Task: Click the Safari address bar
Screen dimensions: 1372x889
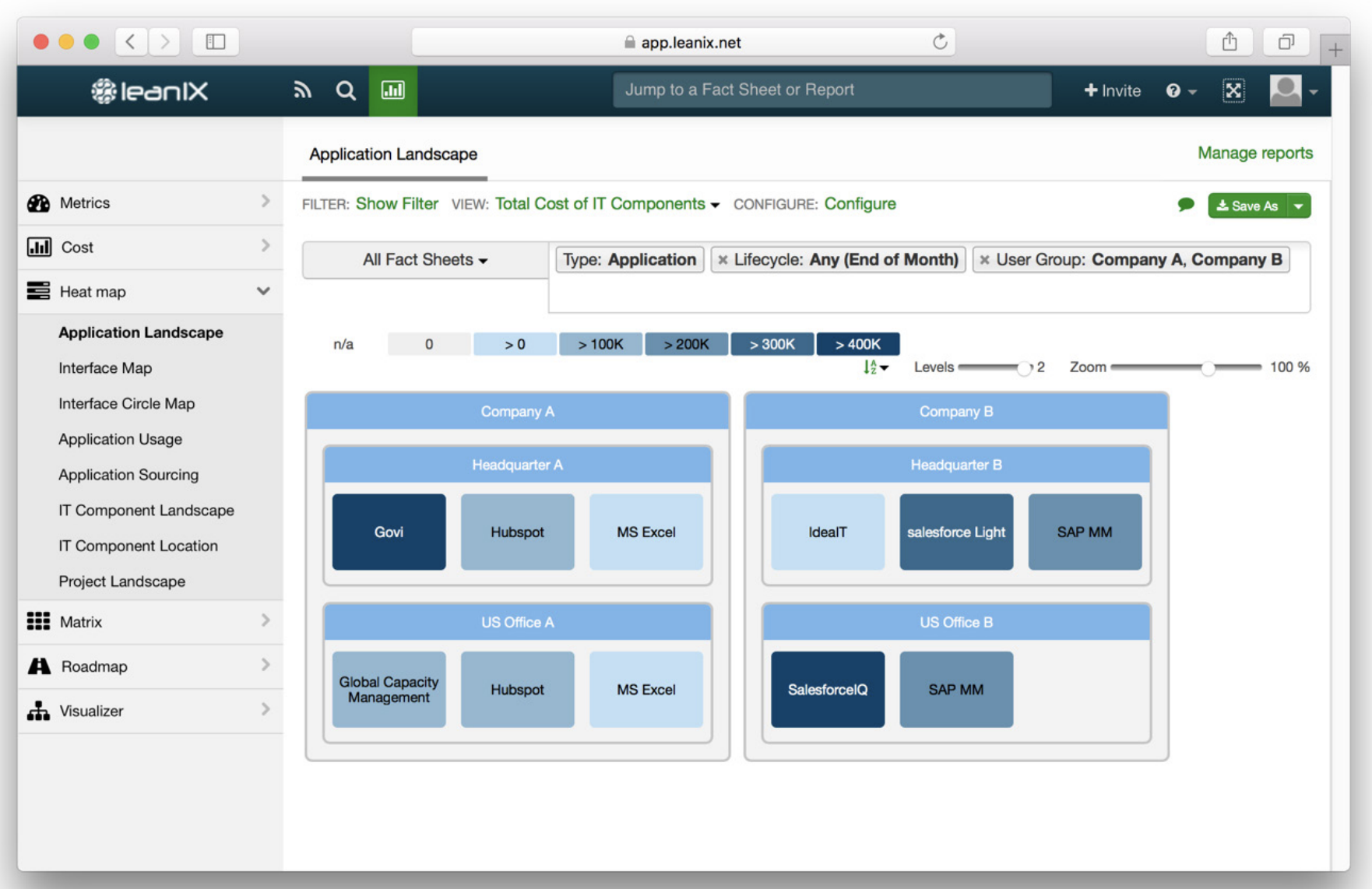Action: click(684, 42)
